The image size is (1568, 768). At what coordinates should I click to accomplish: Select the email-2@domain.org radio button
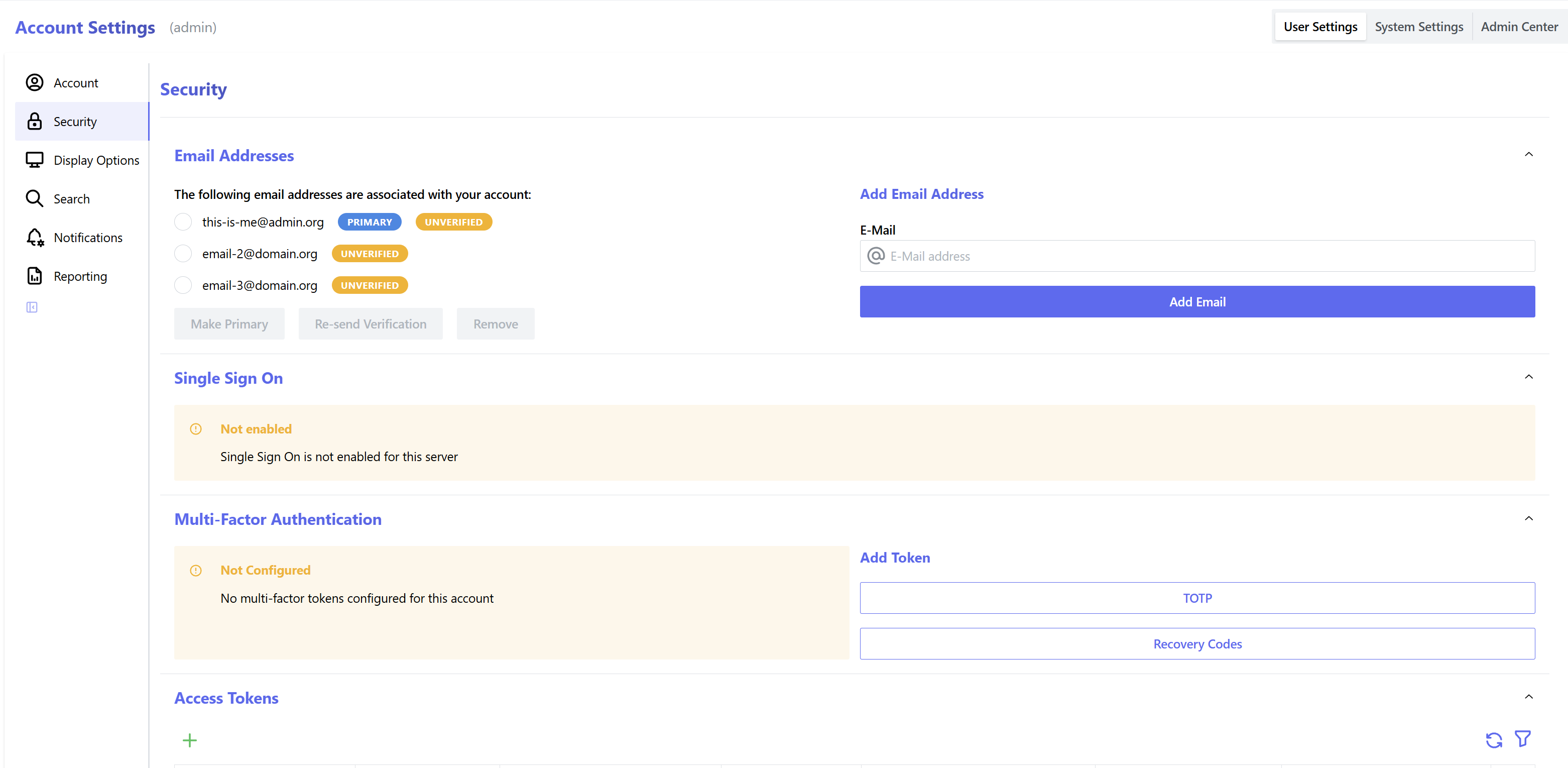tap(183, 253)
